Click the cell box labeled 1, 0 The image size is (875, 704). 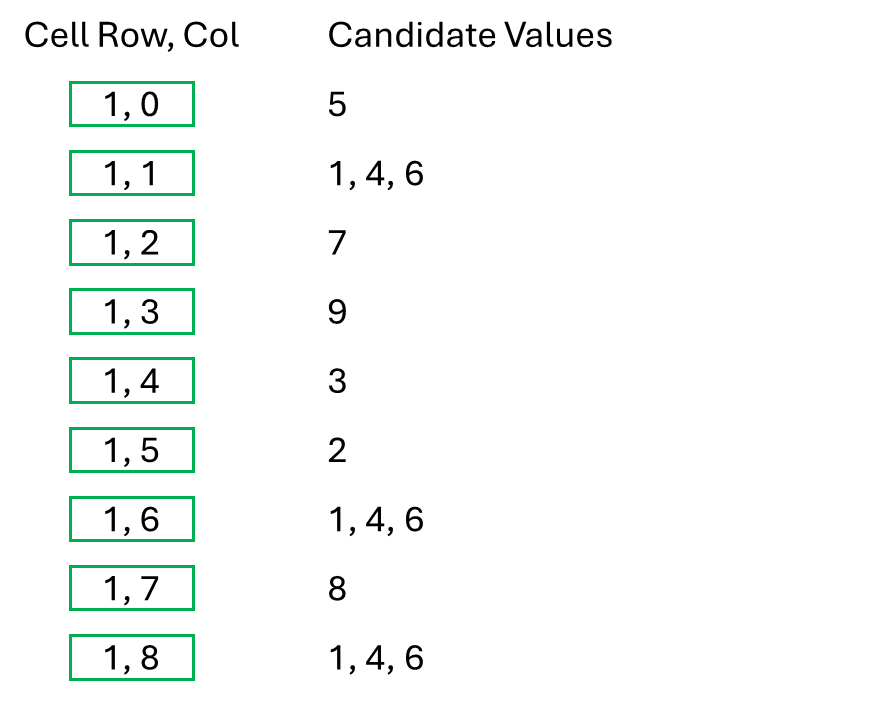coord(131,105)
